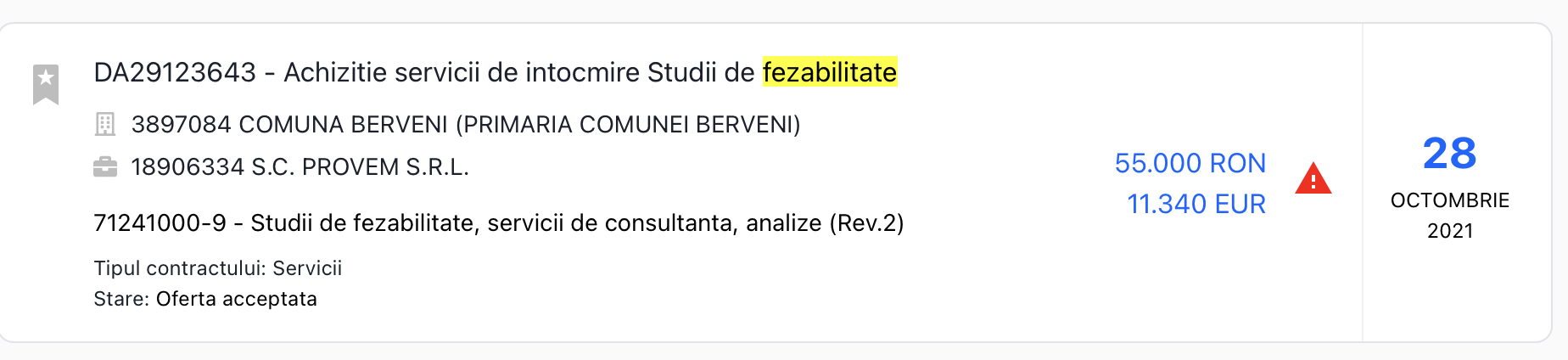1568x360 pixels.
Task: Click the 11.340 EUR contract value
Action: coord(1196,204)
